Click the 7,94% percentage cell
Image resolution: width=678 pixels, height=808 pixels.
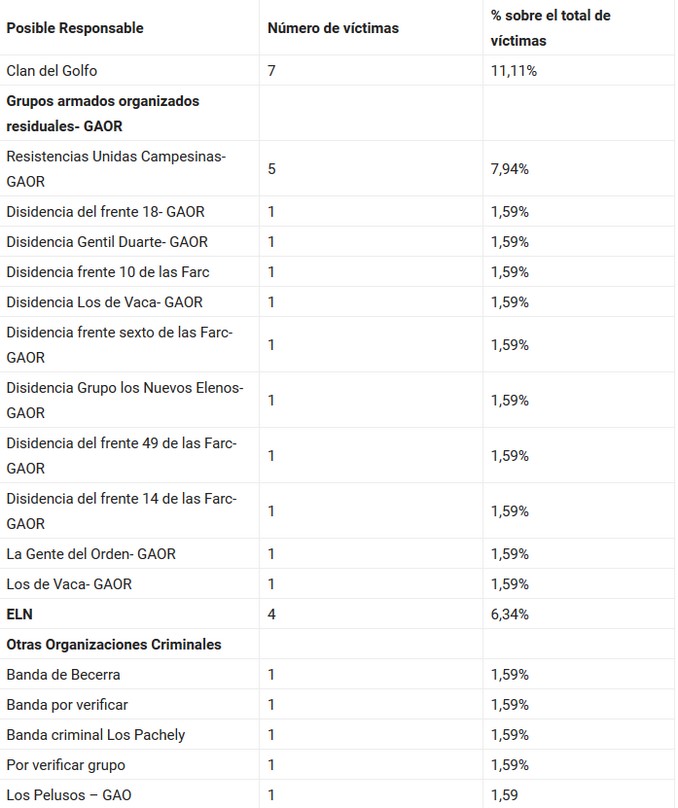510,169
